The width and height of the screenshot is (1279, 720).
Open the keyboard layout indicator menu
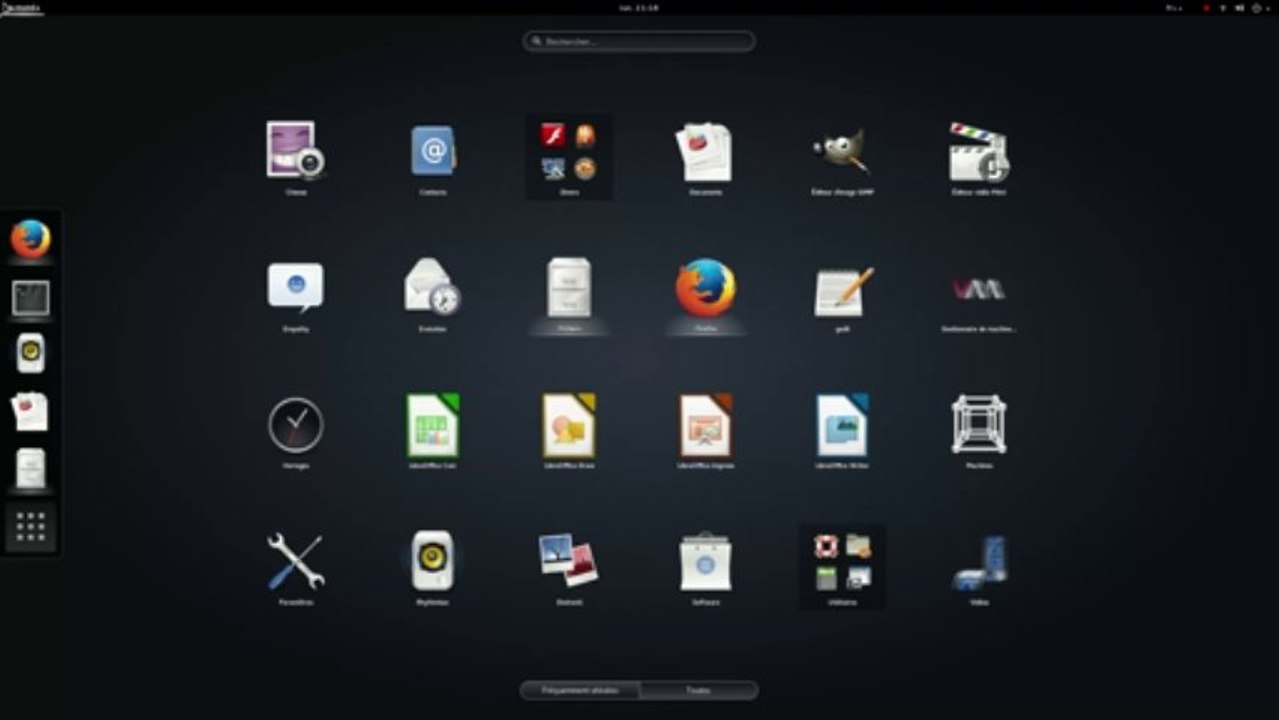click(x=1176, y=8)
